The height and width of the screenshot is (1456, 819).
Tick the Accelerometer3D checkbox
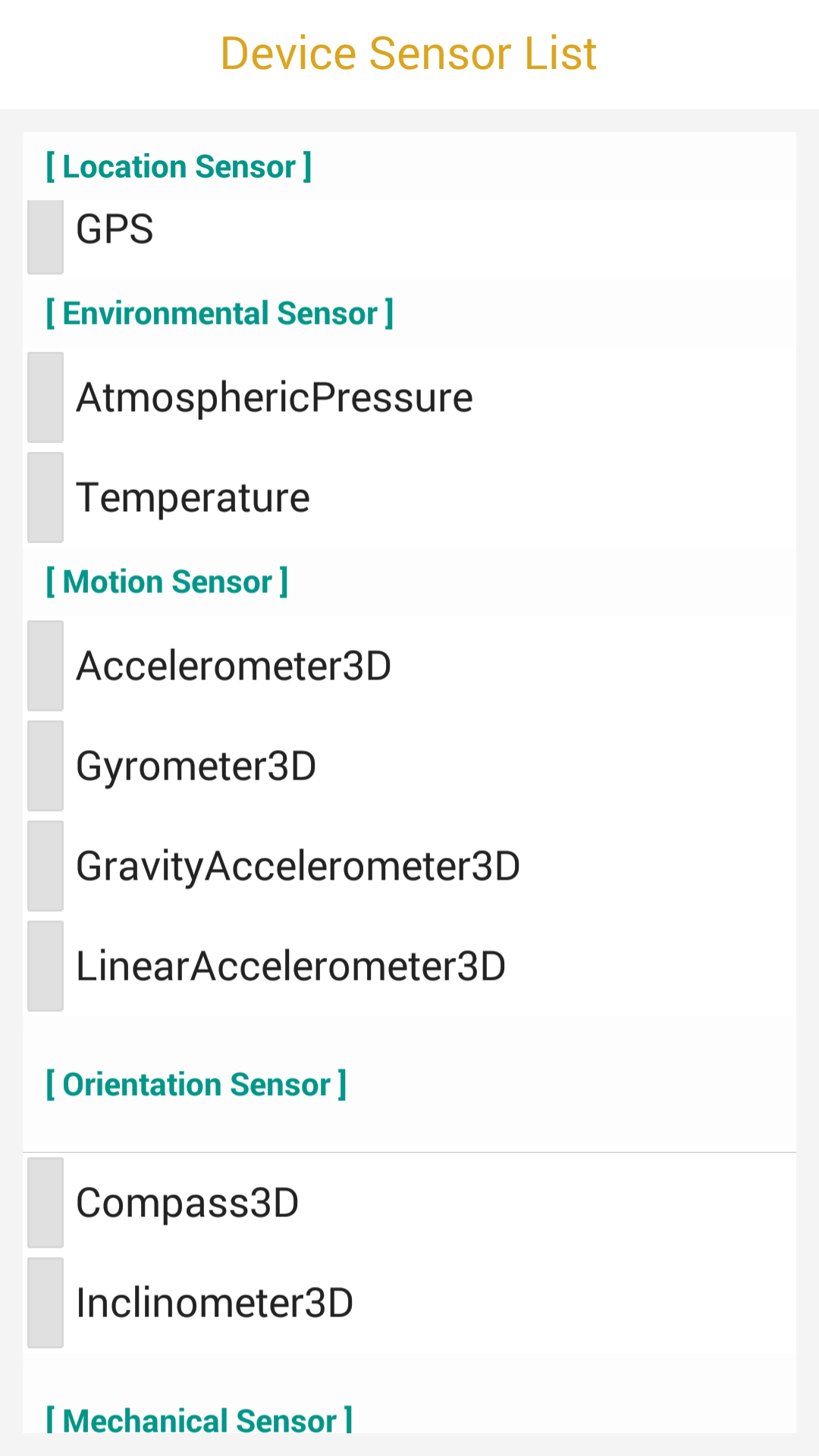[x=45, y=666]
